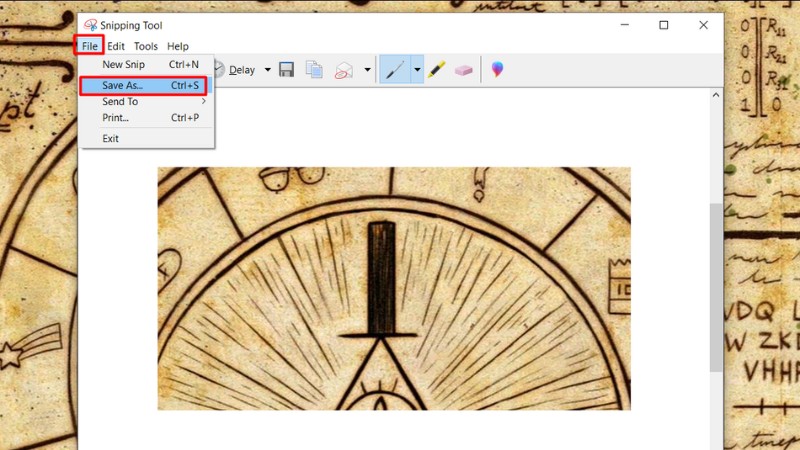Choose Exit from File menu

tap(146, 139)
